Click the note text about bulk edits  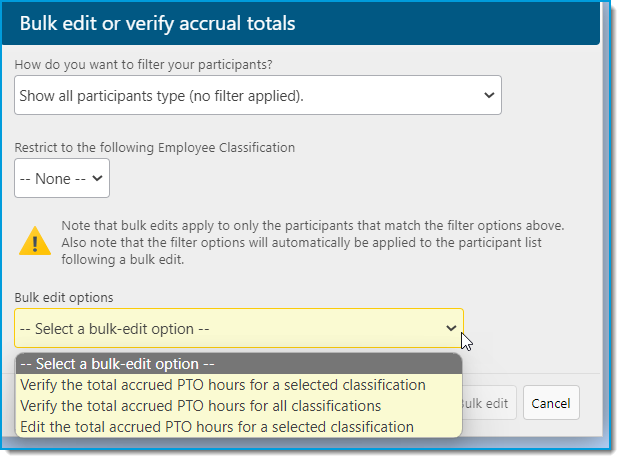coord(313,242)
